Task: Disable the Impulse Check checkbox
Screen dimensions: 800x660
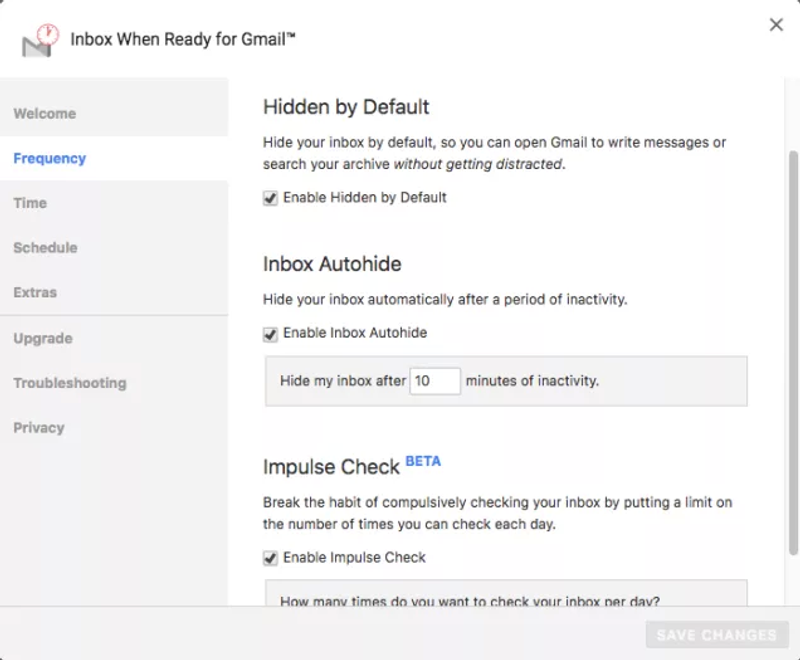Action: 270,558
